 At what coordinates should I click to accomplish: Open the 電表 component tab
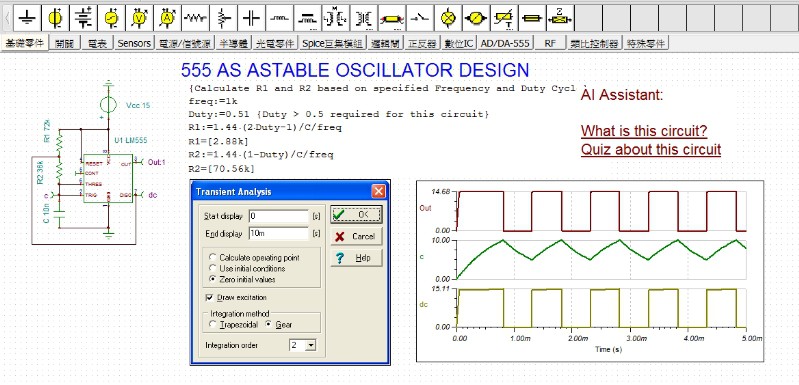click(x=97, y=43)
